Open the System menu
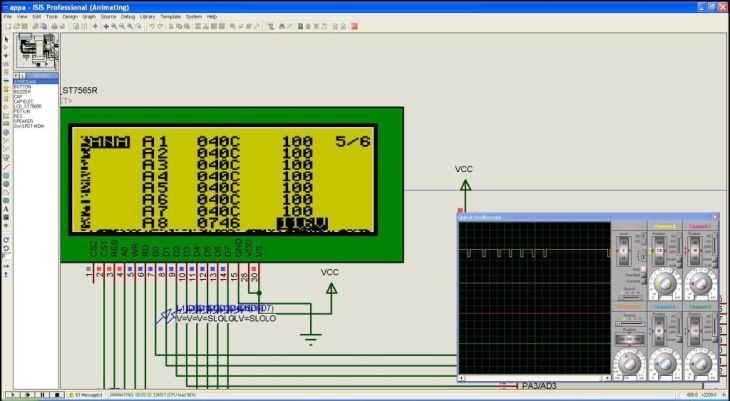Screen dimensions: 730x401 (194, 16)
